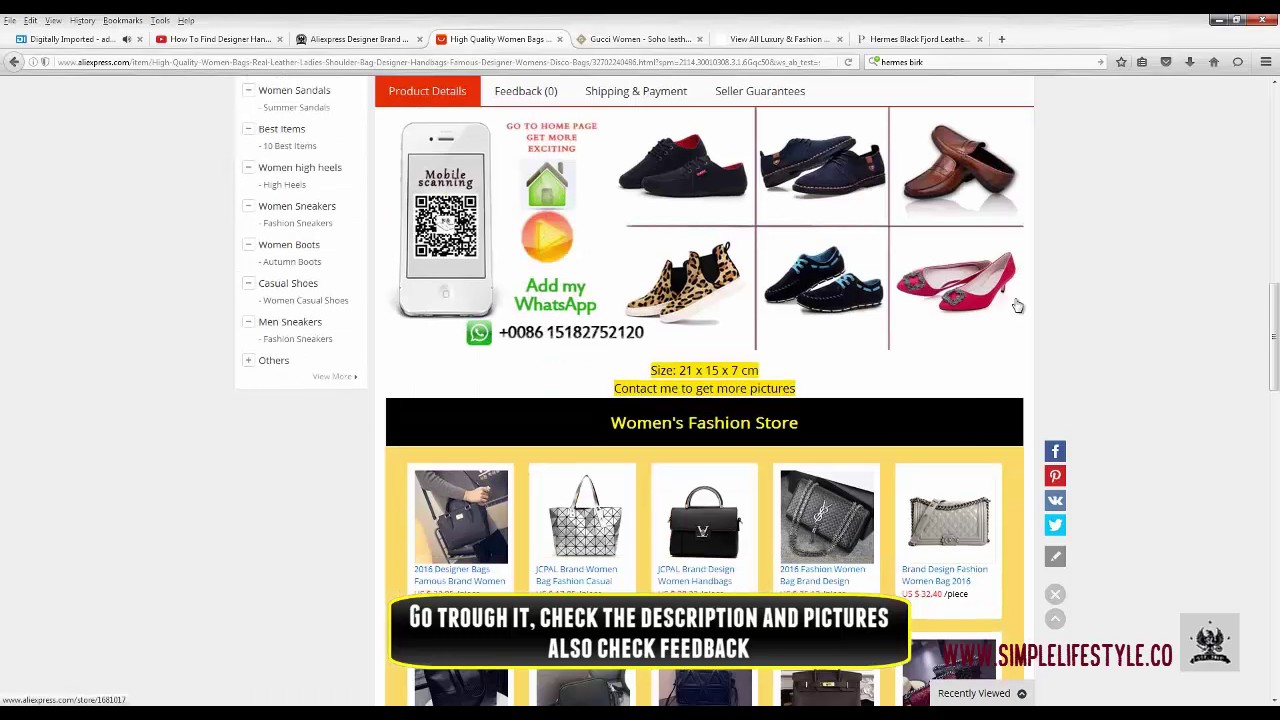Close the floating share sidebar
Screen dimensions: 1280x720
(1055, 595)
